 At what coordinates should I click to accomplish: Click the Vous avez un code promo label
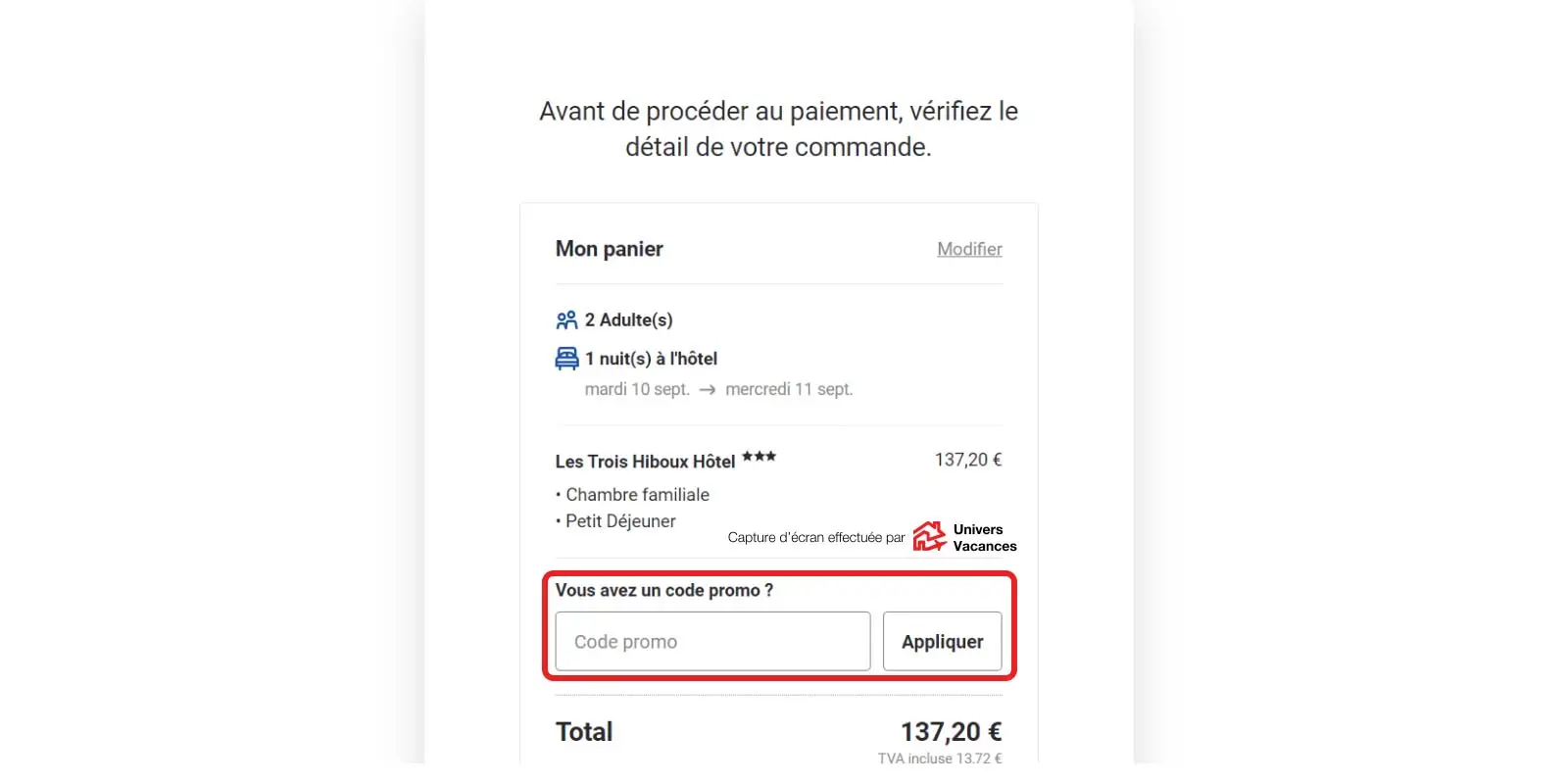click(x=663, y=590)
